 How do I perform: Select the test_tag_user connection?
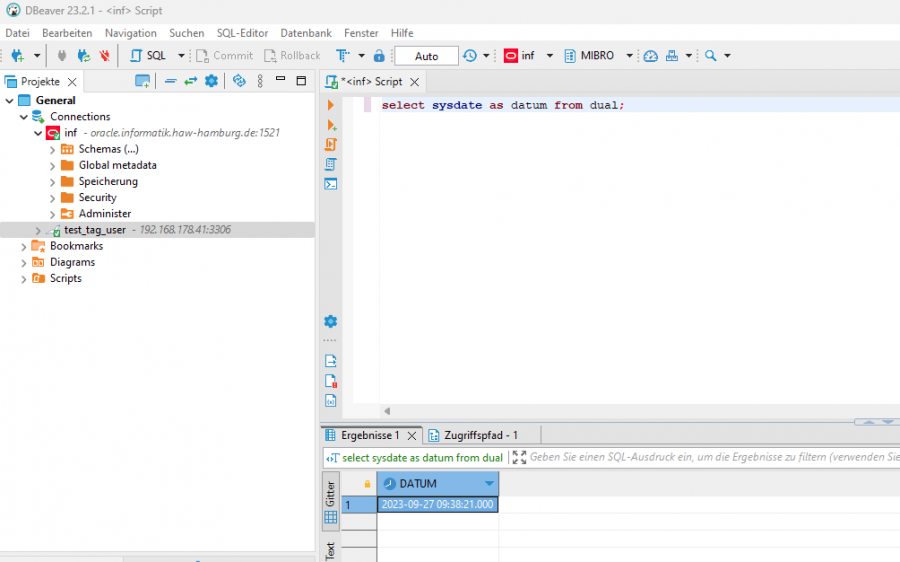pos(94,230)
